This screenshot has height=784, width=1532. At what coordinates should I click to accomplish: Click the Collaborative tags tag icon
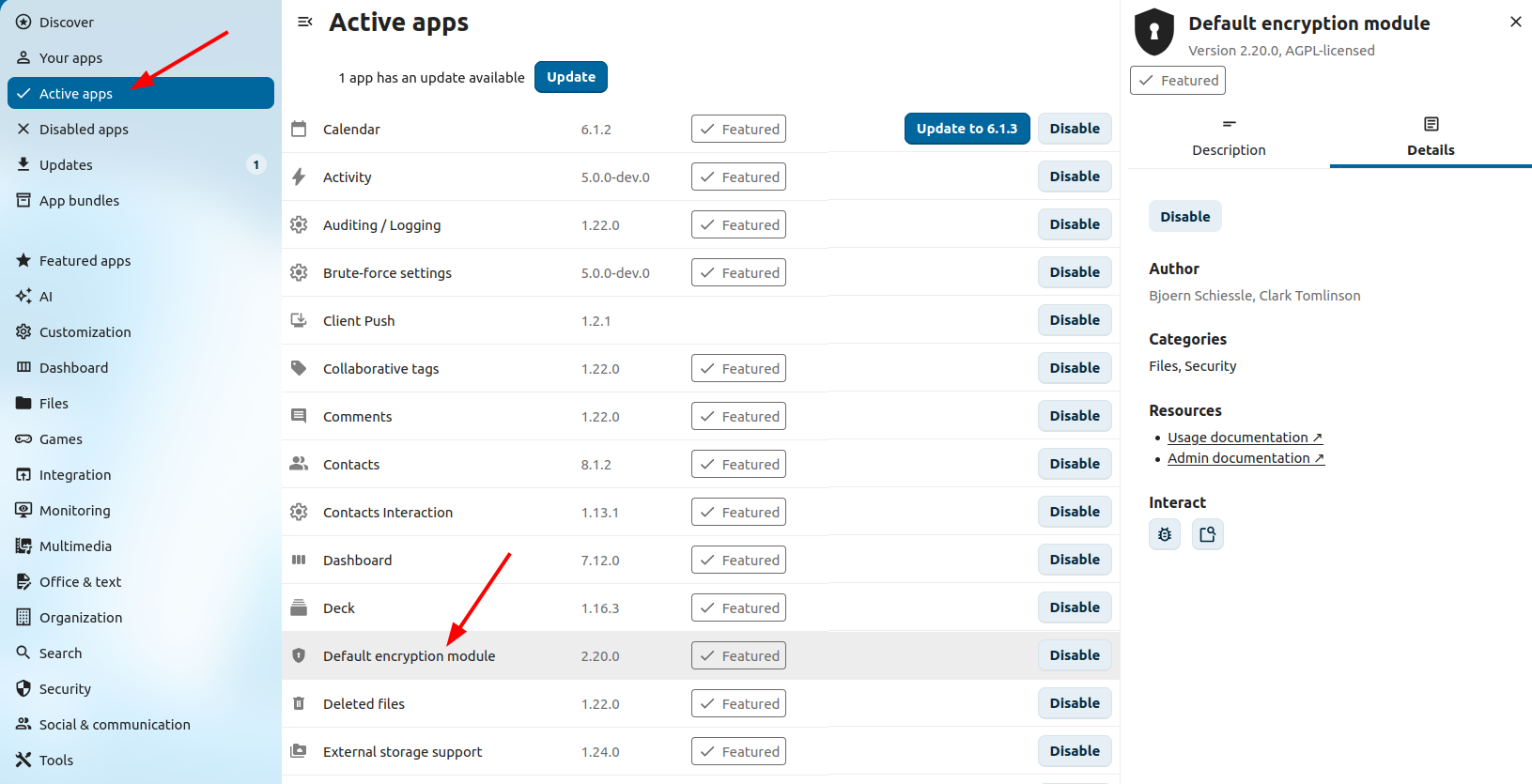coord(299,368)
